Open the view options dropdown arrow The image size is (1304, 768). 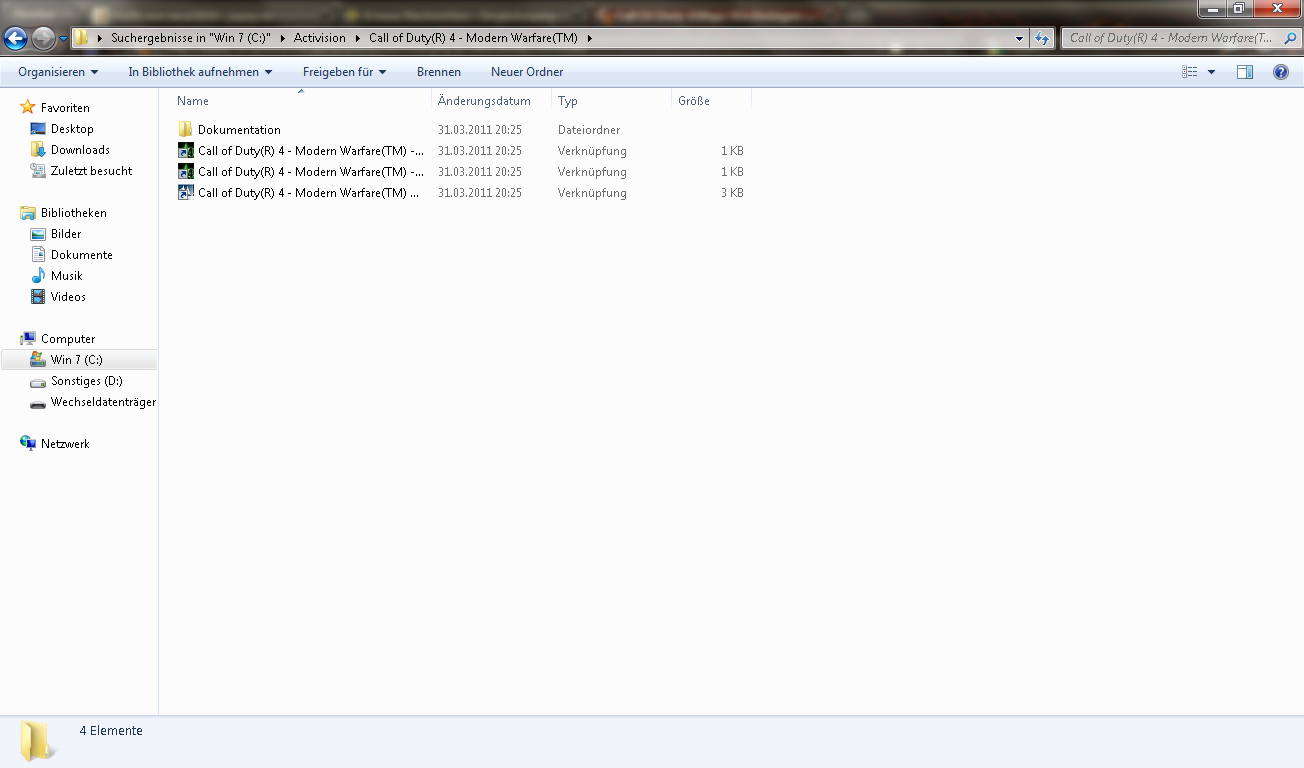point(1211,72)
